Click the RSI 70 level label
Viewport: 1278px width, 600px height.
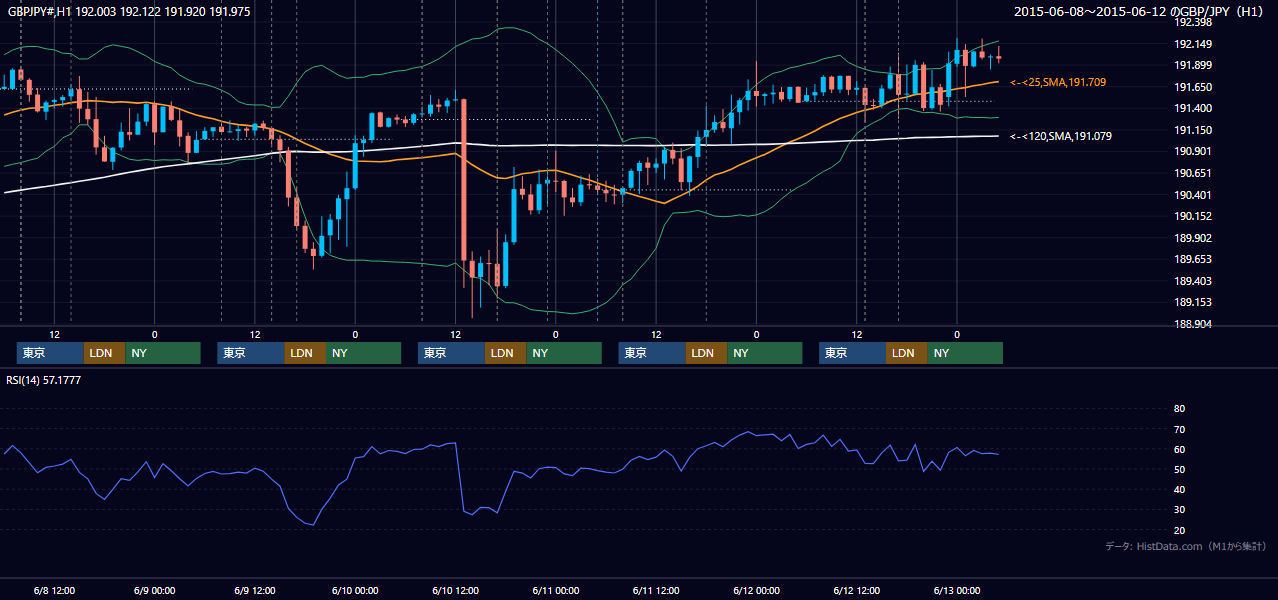1180,430
